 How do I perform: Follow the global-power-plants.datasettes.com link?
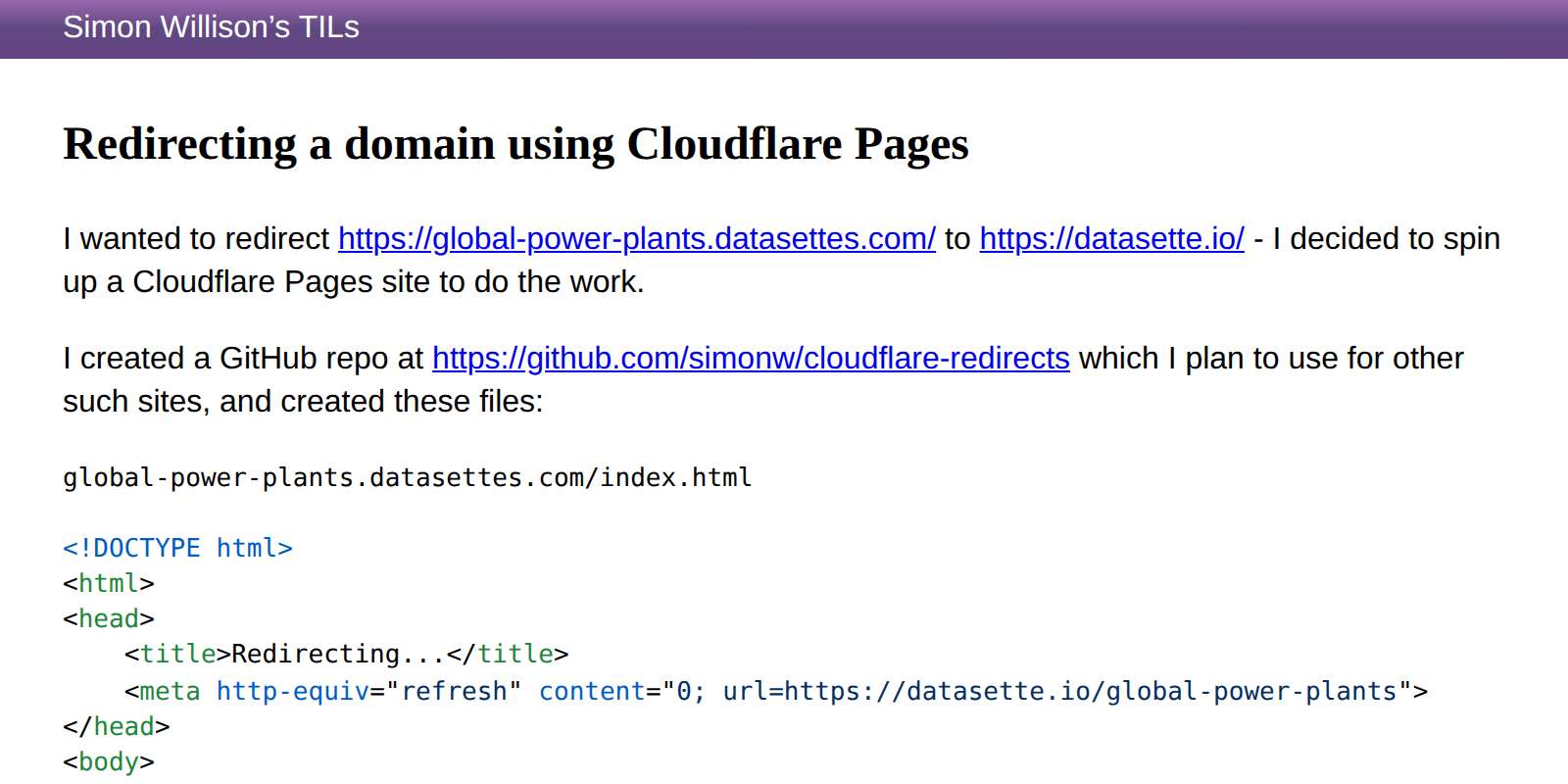[x=637, y=238]
